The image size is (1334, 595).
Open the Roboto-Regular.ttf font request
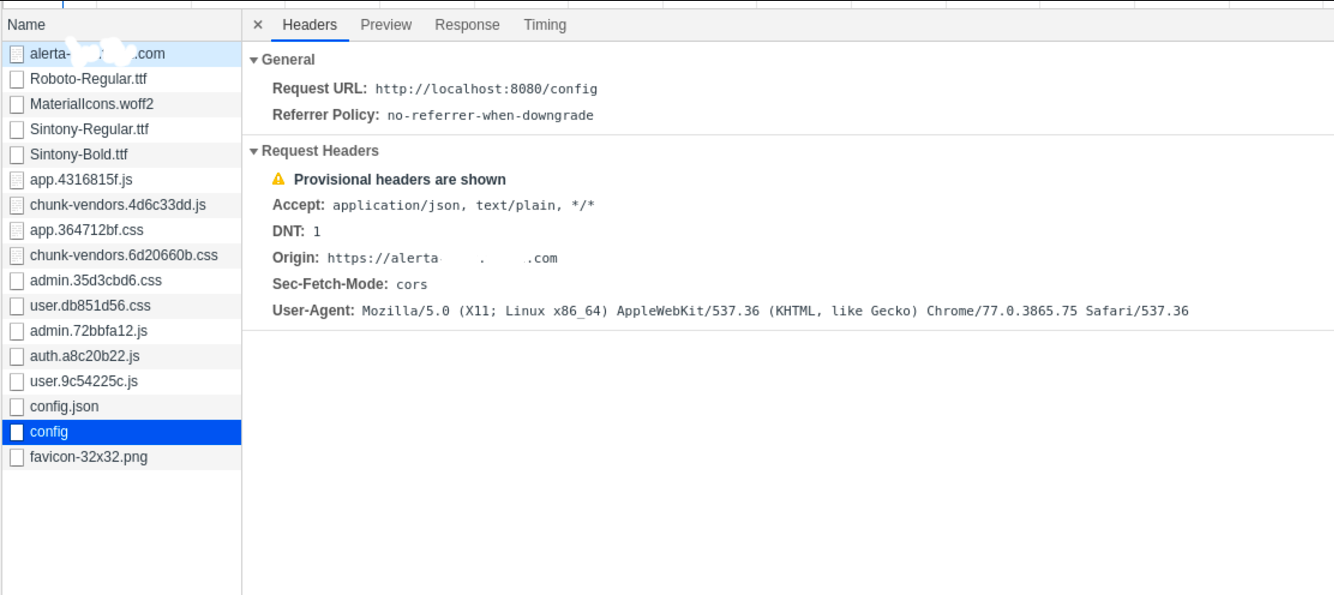pos(88,78)
